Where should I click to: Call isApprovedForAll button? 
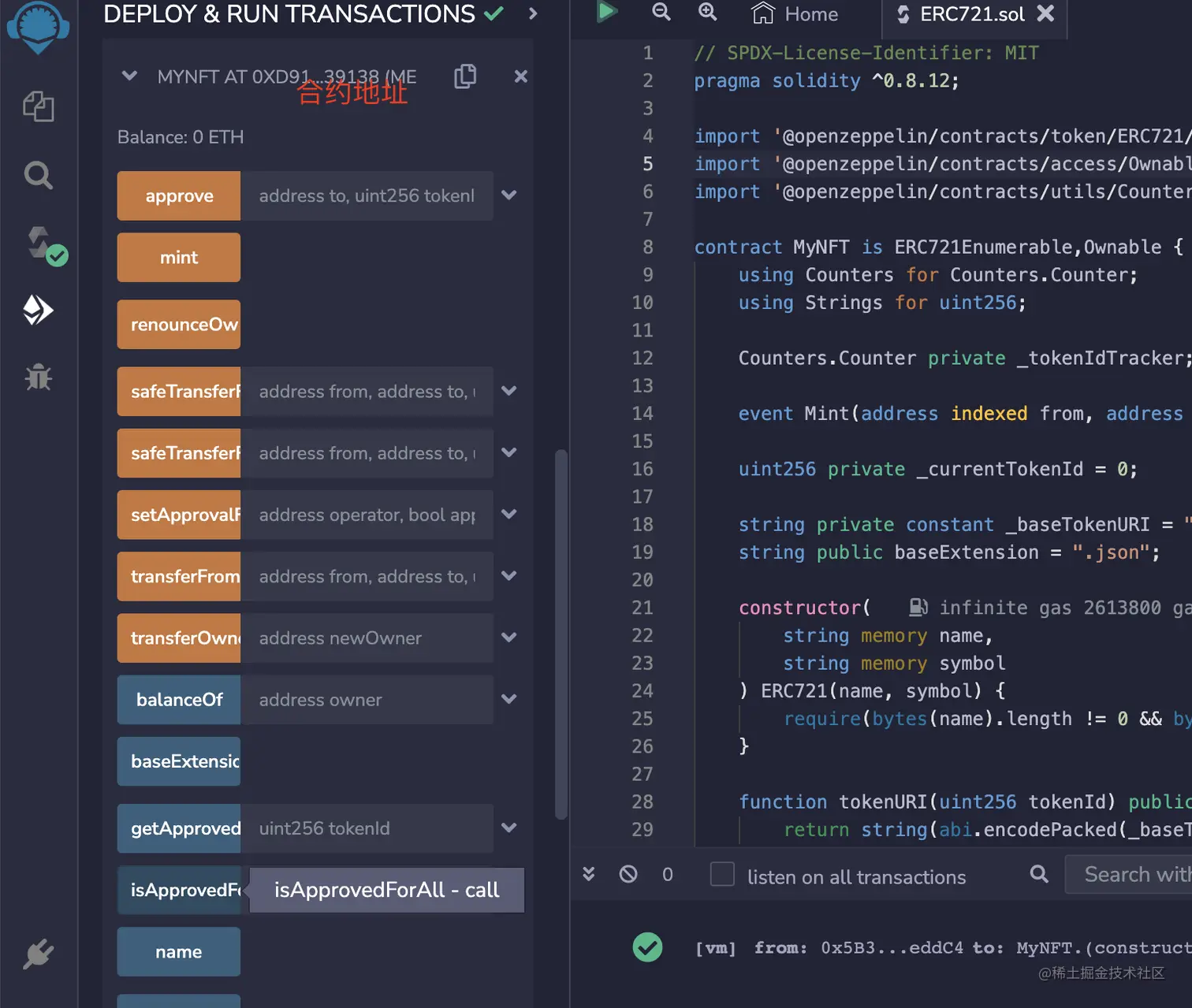pyautogui.click(x=179, y=890)
